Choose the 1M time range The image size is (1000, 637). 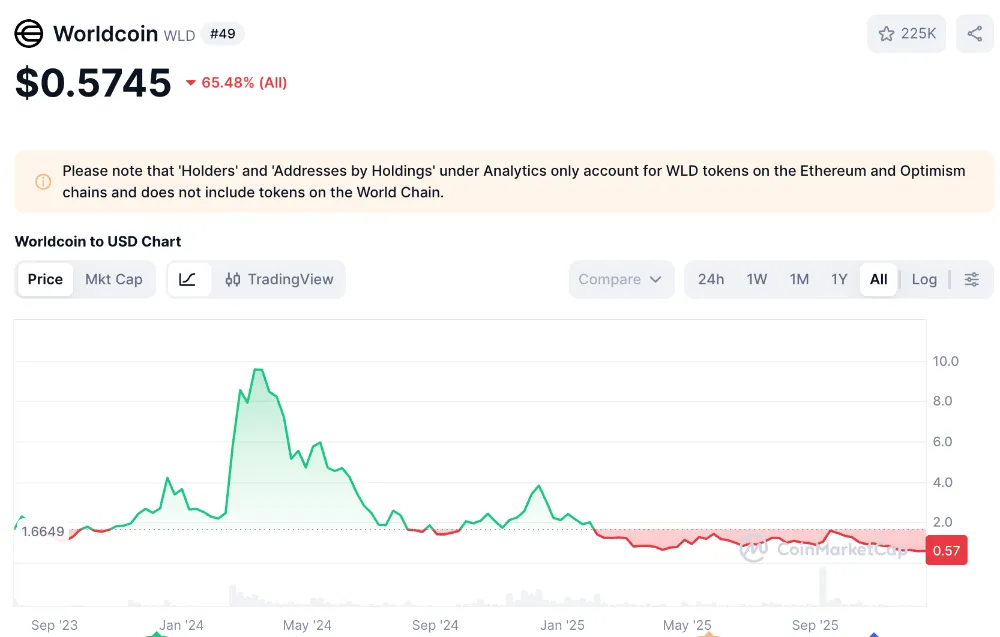point(799,280)
